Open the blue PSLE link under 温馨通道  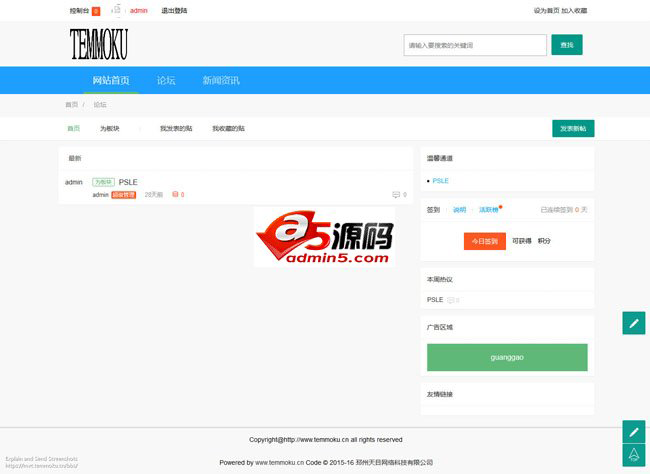(440, 181)
